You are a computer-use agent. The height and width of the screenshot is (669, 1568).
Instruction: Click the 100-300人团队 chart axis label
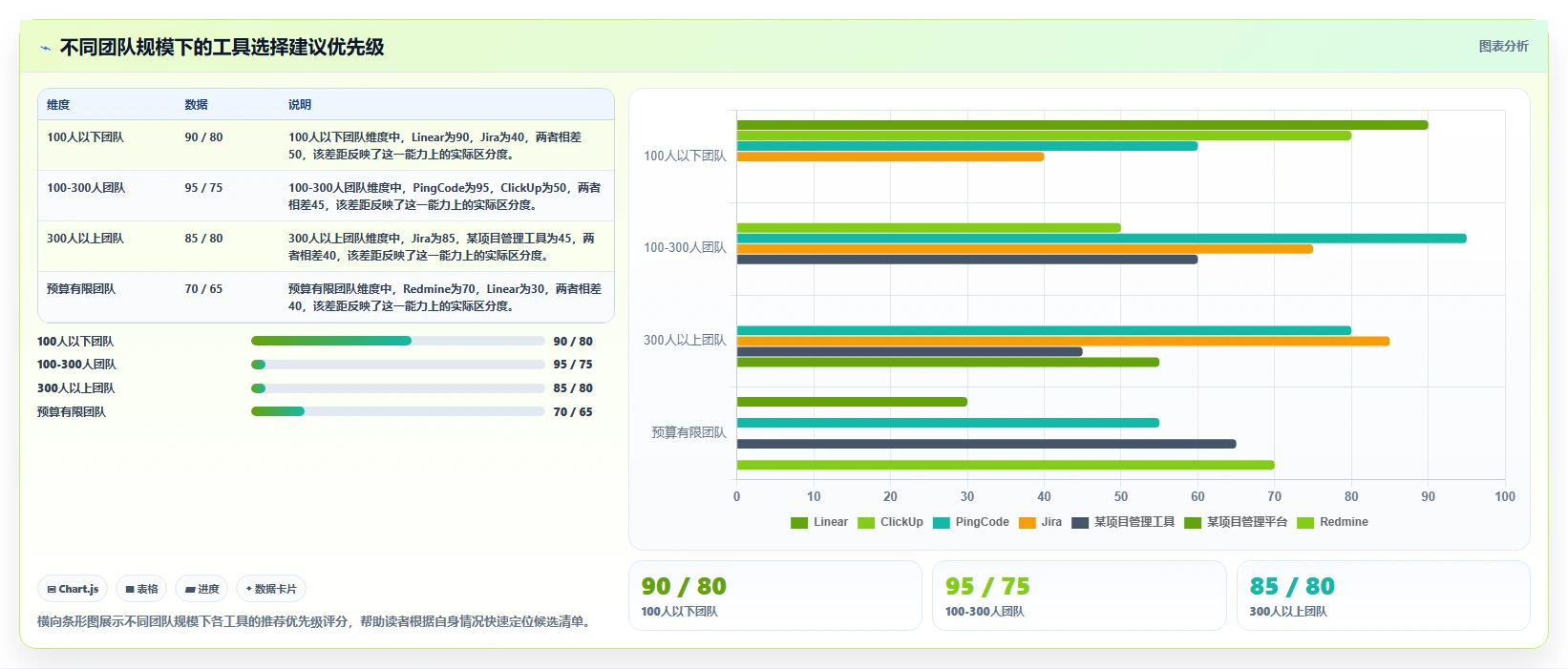pos(685,247)
